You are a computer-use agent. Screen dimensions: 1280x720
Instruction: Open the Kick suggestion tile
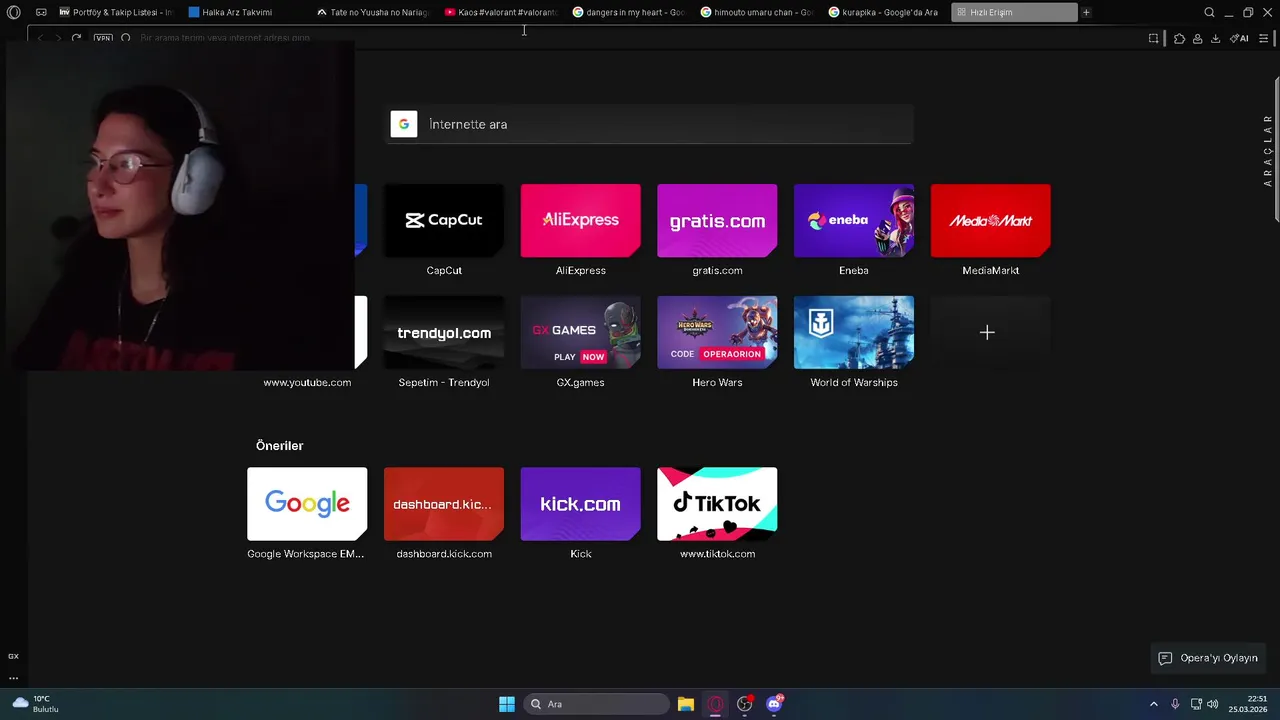pyautogui.click(x=581, y=504)
